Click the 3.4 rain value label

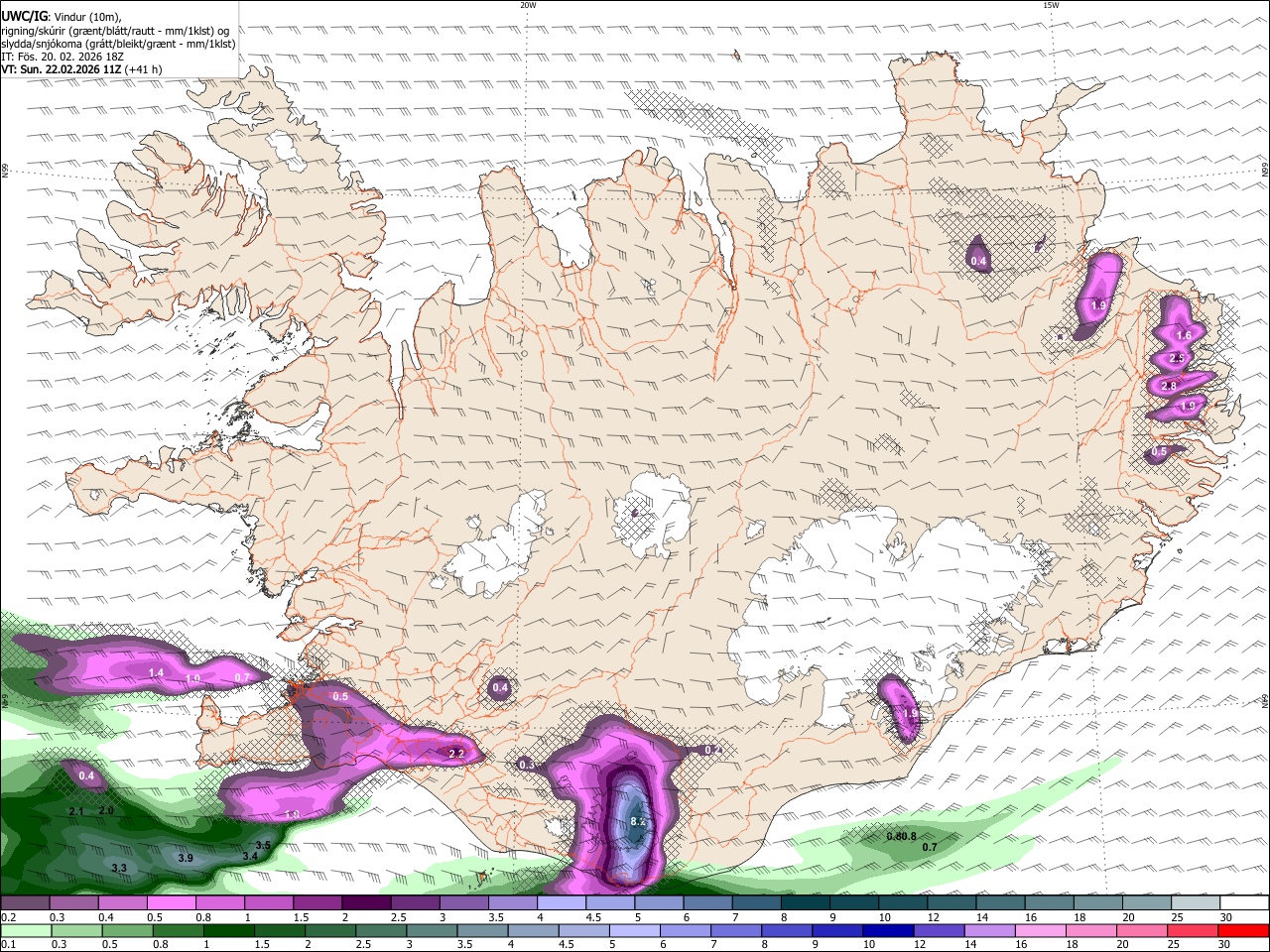250,856
